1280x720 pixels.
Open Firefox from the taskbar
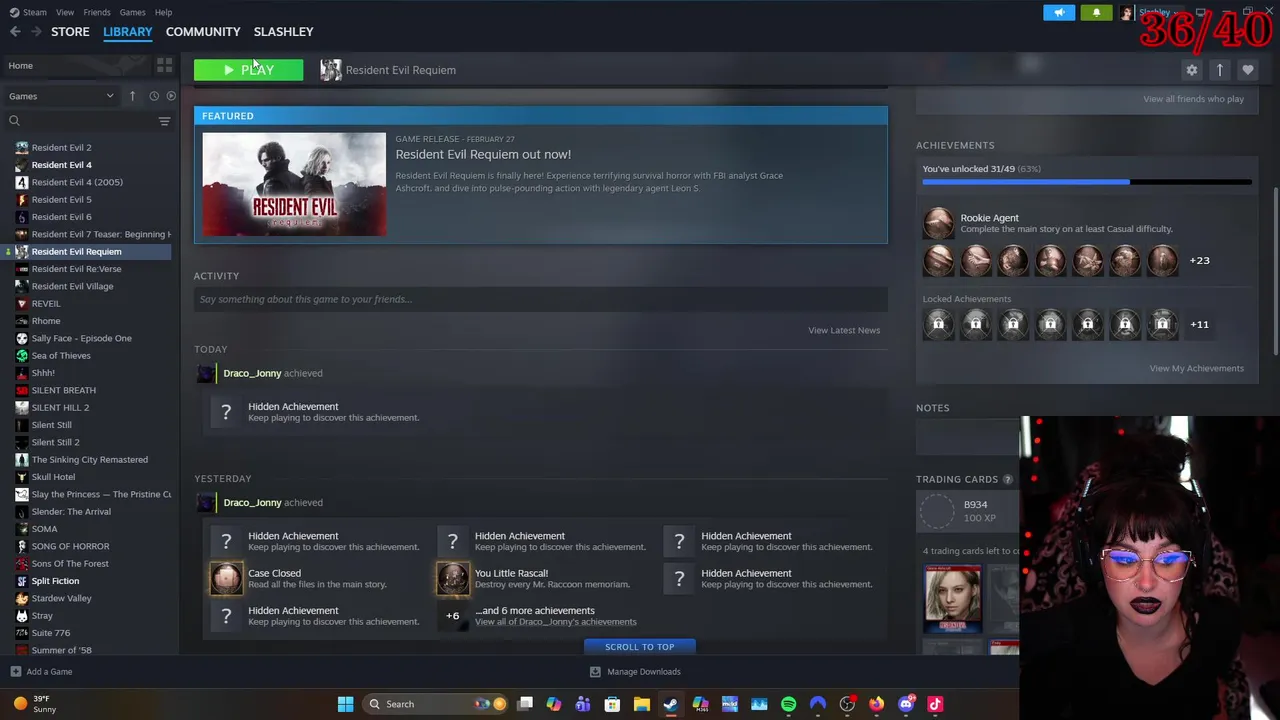[x=876, y=704]
